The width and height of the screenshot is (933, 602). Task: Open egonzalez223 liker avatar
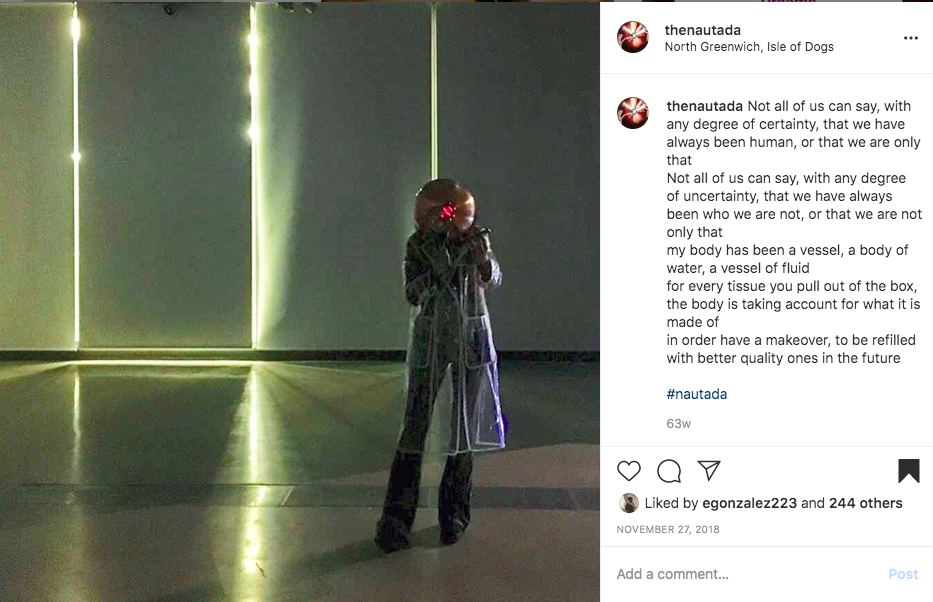(628, 503)
